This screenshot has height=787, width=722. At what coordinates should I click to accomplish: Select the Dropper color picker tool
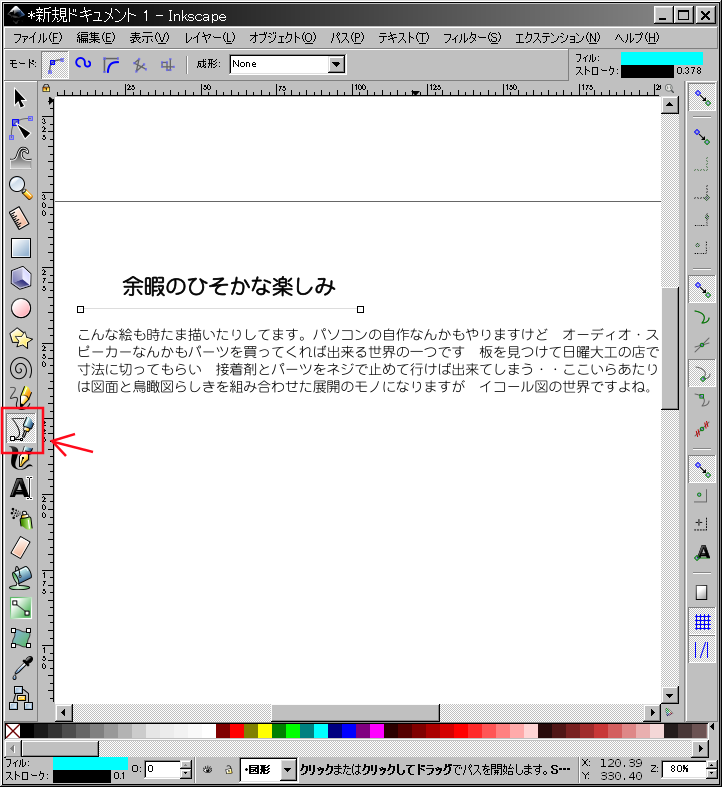tap(21, 668)
